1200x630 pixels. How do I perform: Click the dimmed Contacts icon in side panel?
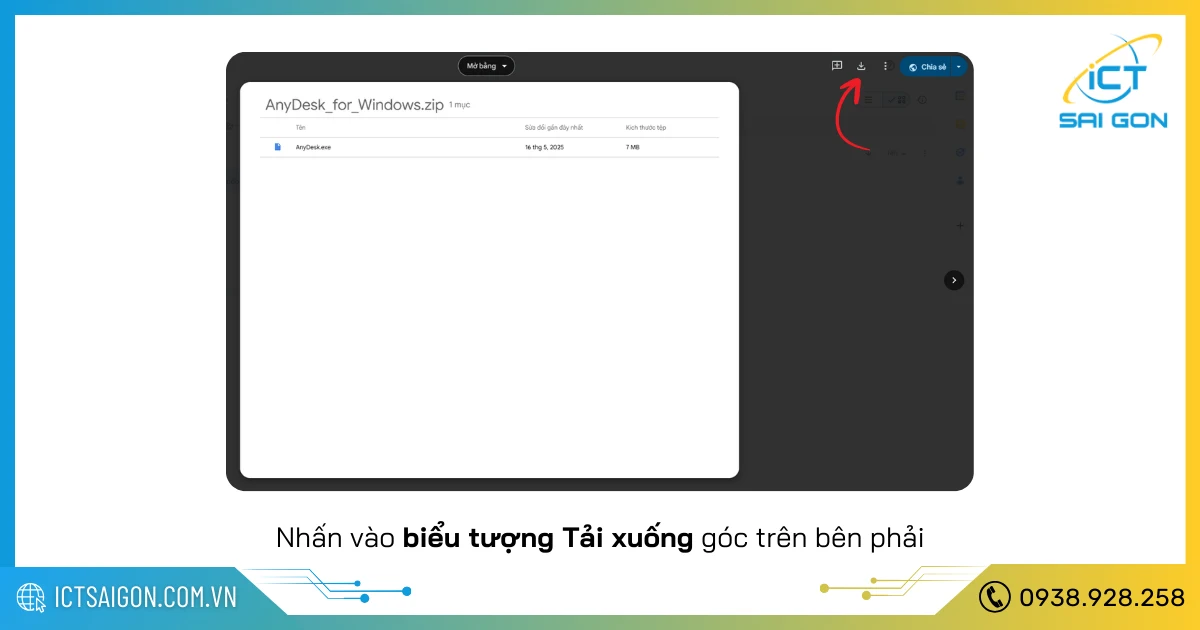point(960,180)
